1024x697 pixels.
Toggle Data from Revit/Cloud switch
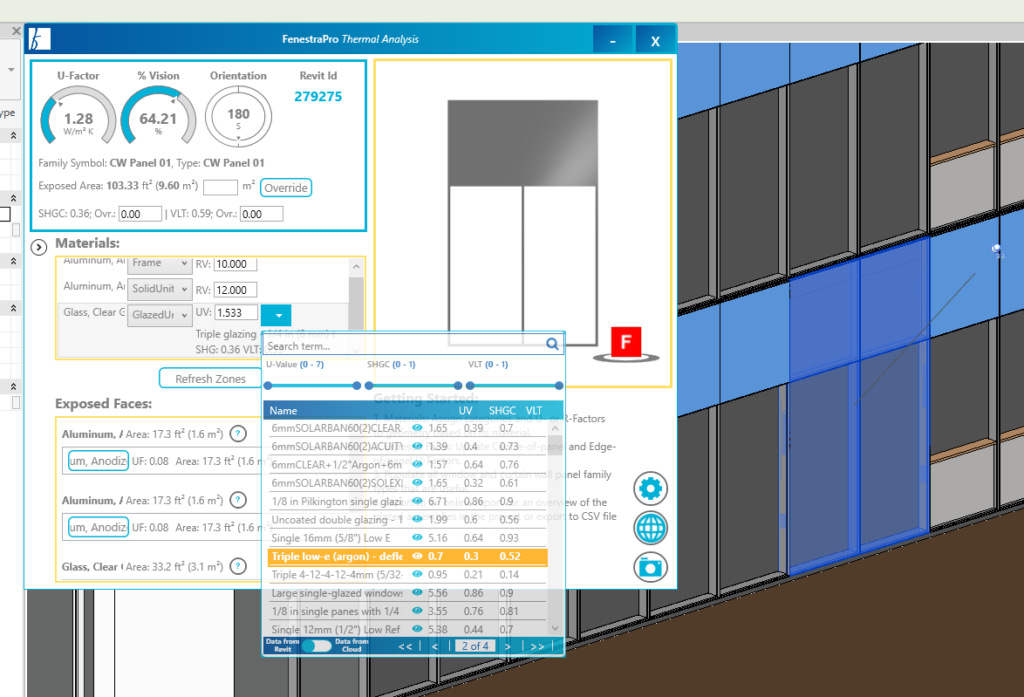(317, 645)
